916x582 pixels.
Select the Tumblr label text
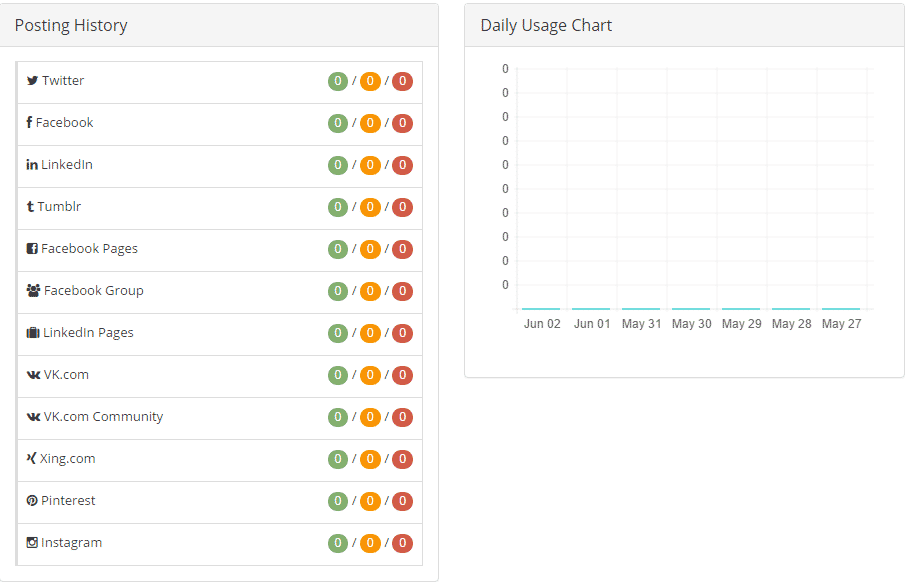click(59, 207)
